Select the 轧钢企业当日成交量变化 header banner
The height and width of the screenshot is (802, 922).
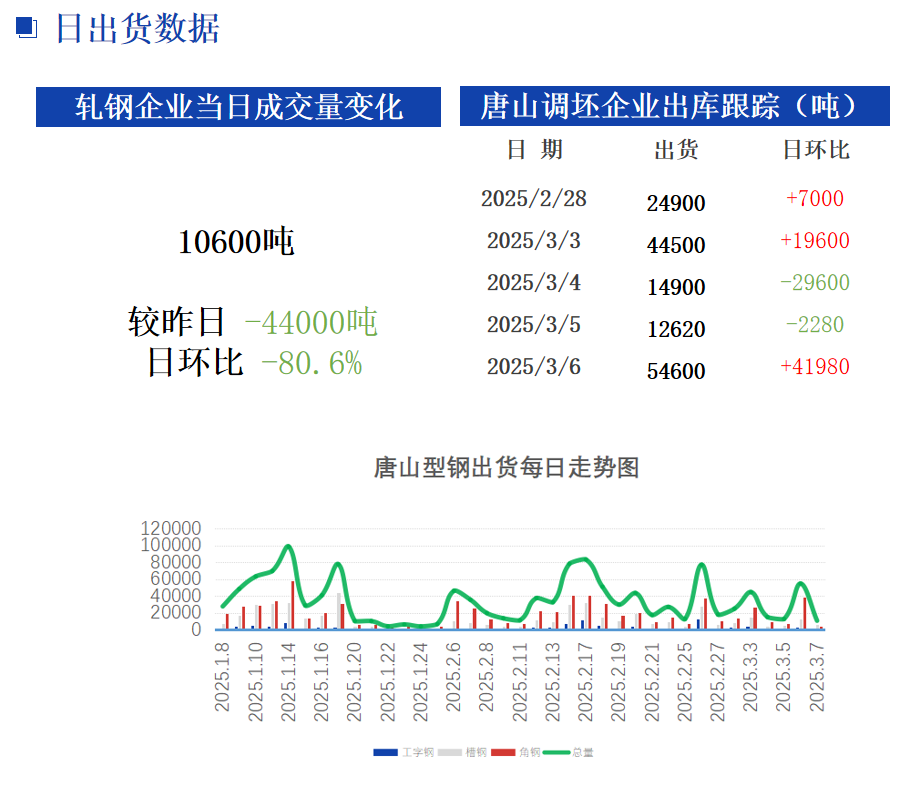(238, 107)
